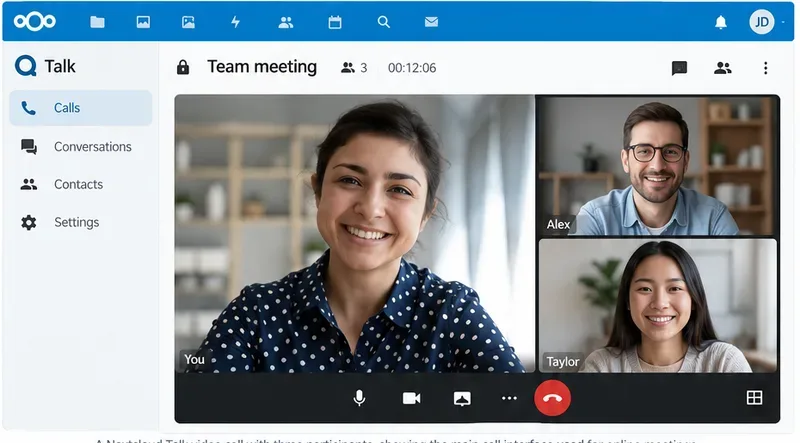
Task: Open the Photos app in top bar
Action: 143,22
